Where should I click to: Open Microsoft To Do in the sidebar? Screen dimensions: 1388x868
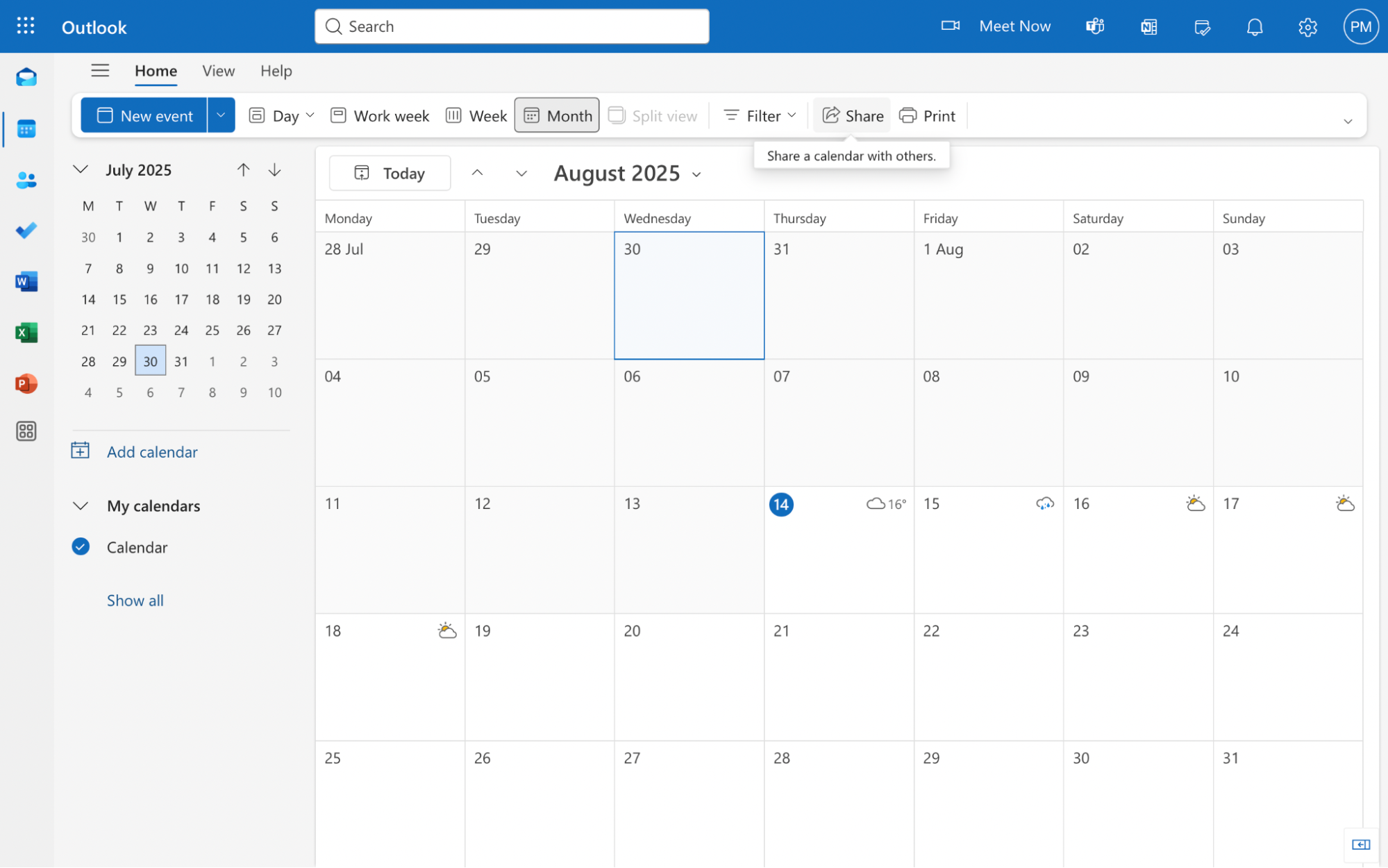pyautogui.click(x=26, y=231)
